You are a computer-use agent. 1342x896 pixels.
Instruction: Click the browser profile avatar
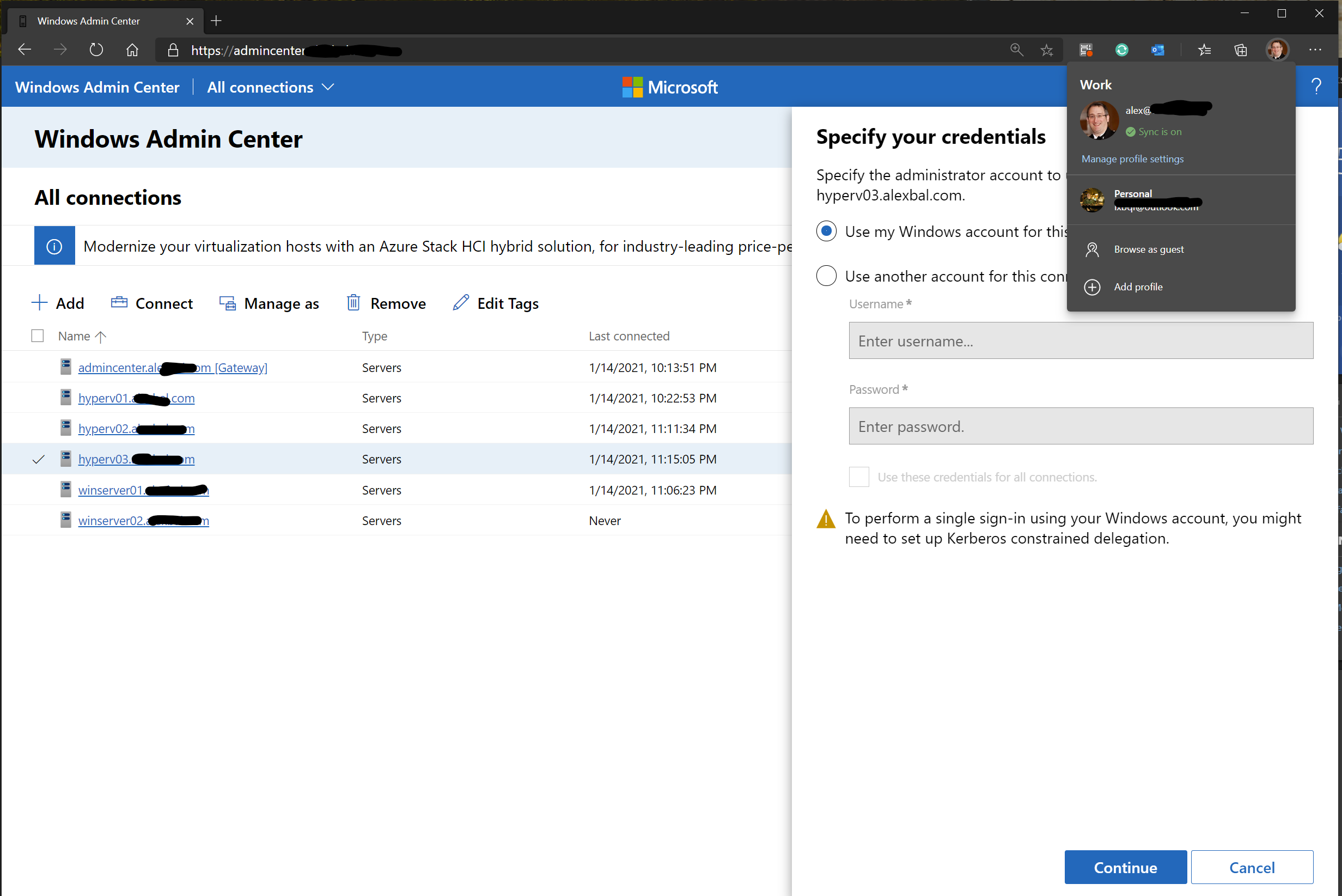pos(1278,50)
